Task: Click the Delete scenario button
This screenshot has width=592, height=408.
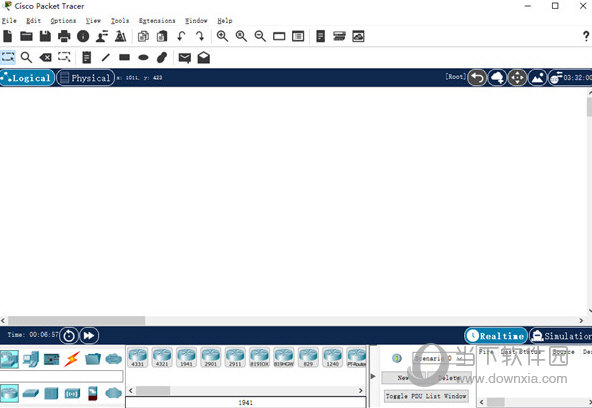Action: pyautogui.click(x=449, y=377)
